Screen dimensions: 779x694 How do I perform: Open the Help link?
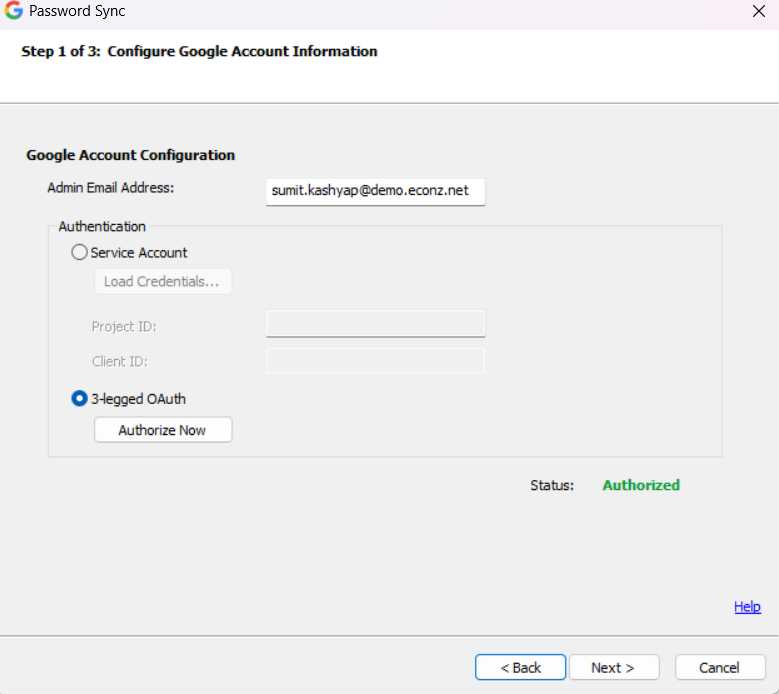pyautogui.click(x=747, y=607)
